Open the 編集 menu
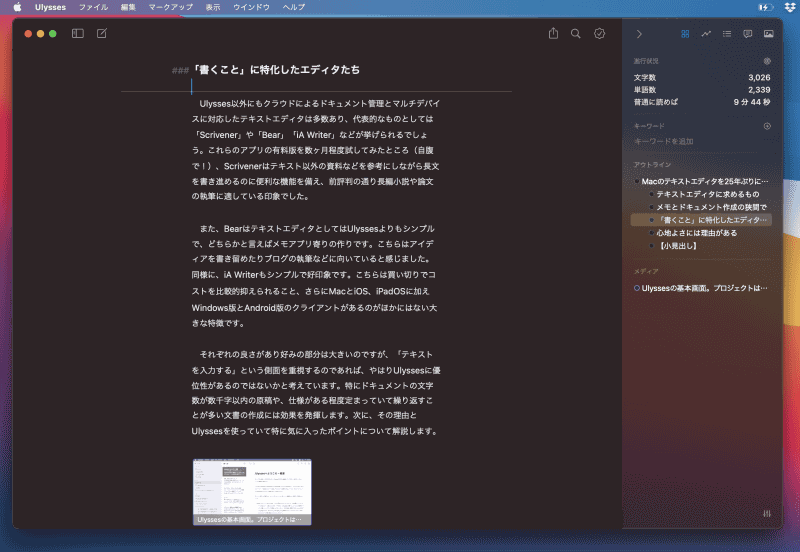This screenshot has width=800, height=552. (128, 7)
